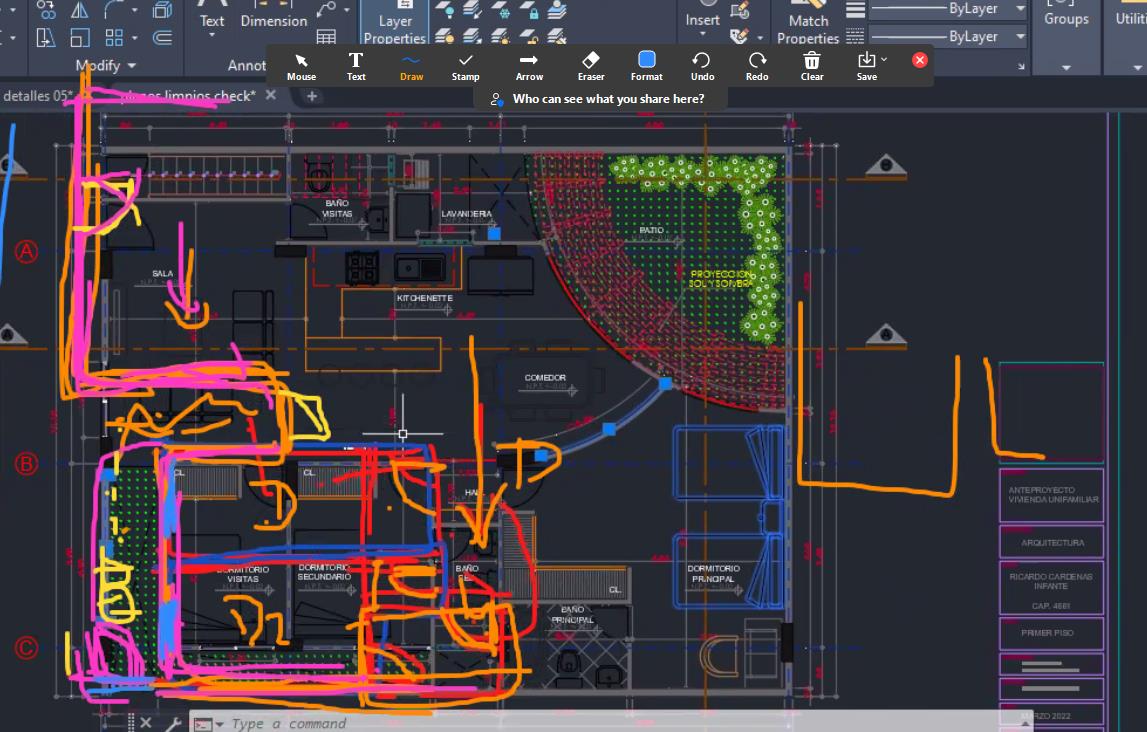Open the upper ByLayer linetype dropdown
The width and height of the screenshot is (1147, 732).
[1020, 9]
